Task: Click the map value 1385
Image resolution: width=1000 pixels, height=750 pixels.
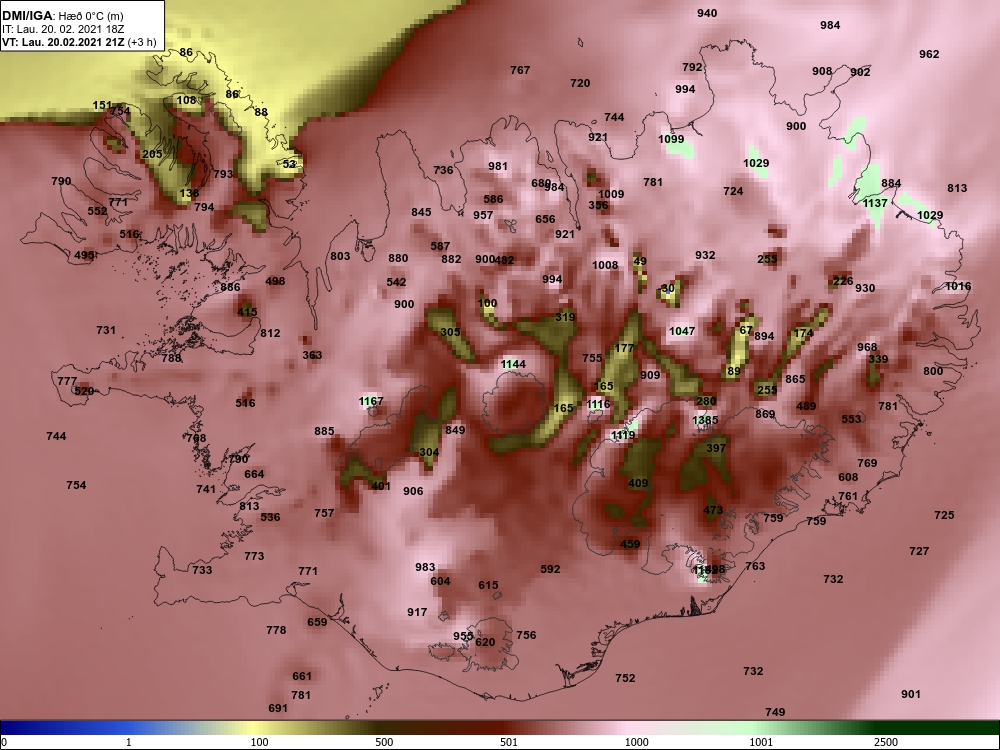Action: tap(705, 420)
